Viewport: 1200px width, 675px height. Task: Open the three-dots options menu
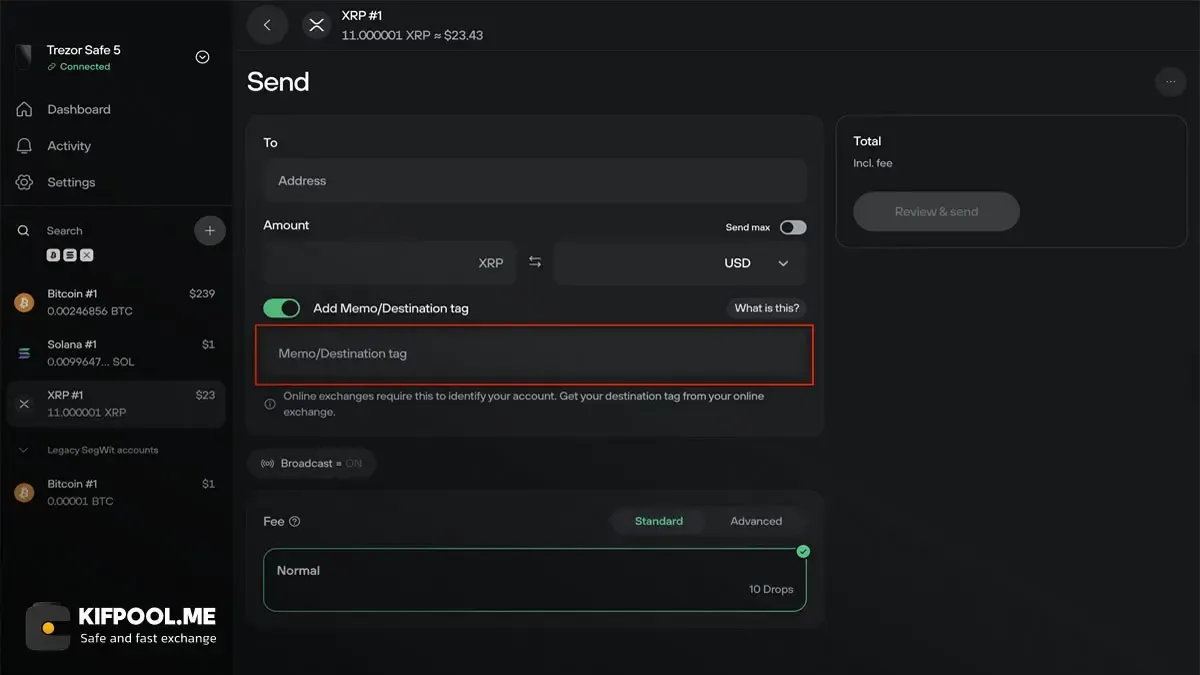tap(1170, 82)
